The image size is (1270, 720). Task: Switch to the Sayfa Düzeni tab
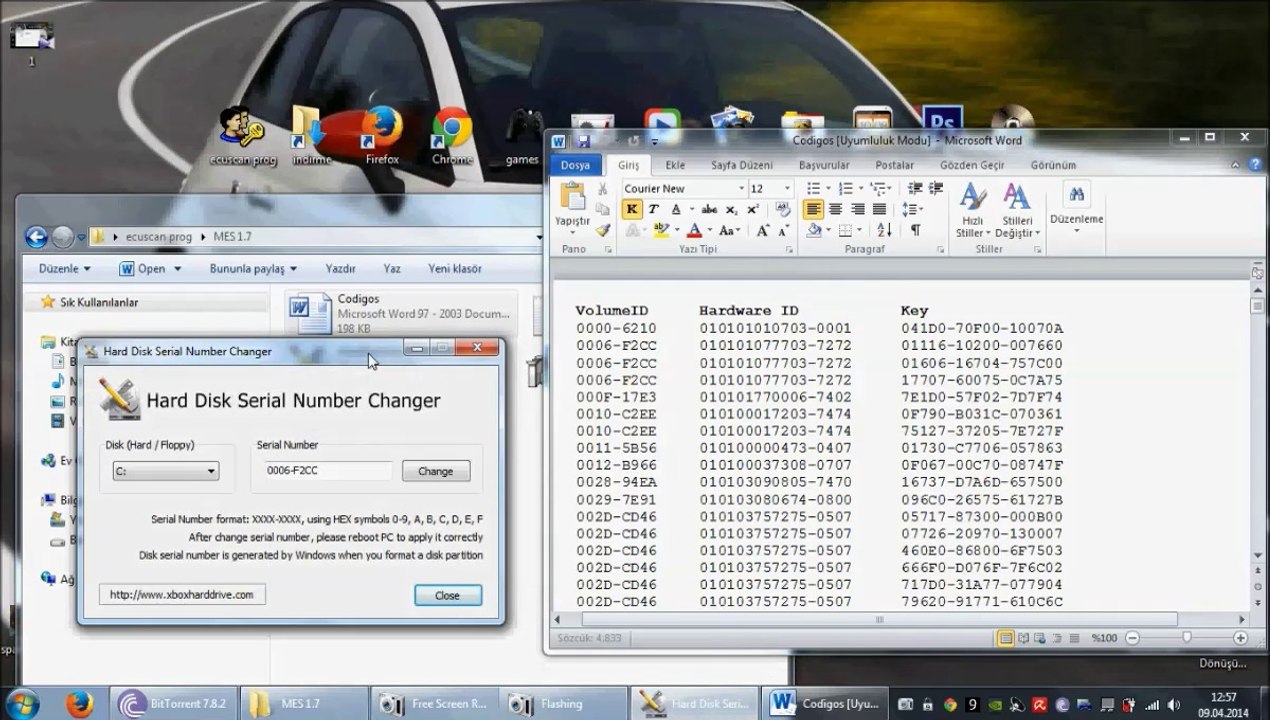coord(742,165)
